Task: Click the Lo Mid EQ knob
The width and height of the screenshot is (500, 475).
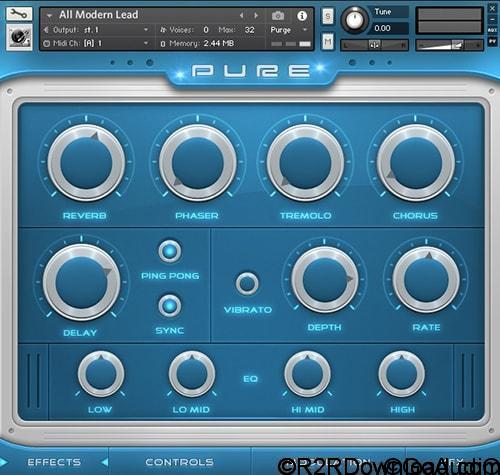Action: 192,374
